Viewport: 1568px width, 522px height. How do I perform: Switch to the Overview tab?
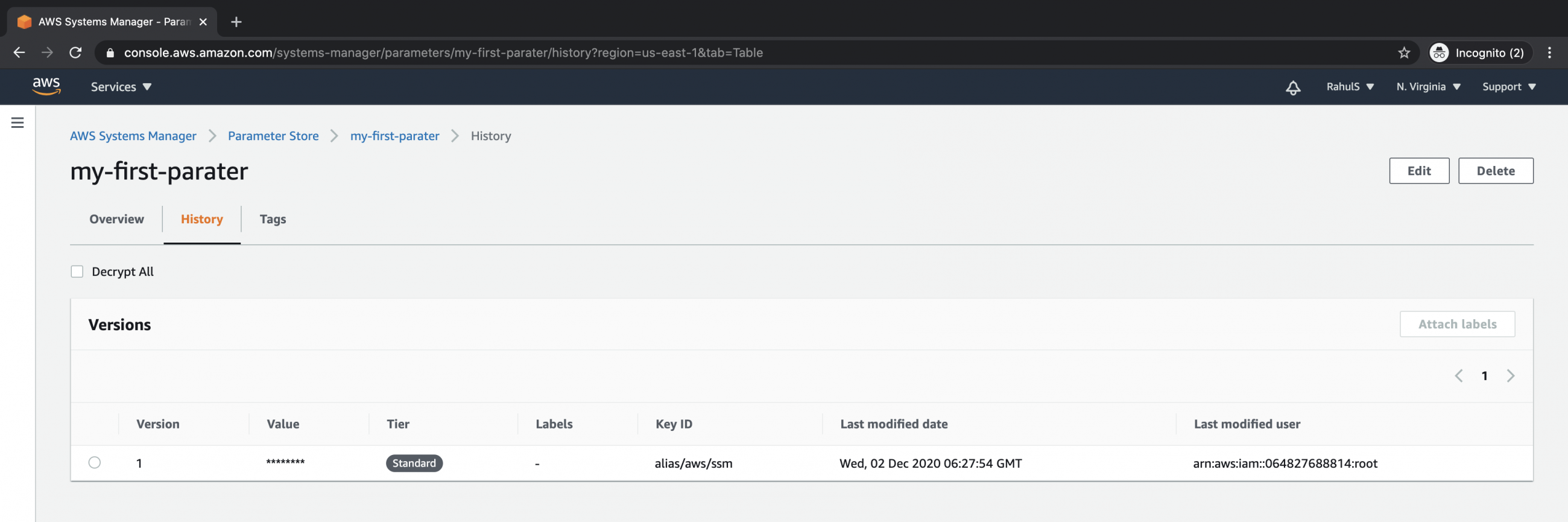[x=116, y=219]
